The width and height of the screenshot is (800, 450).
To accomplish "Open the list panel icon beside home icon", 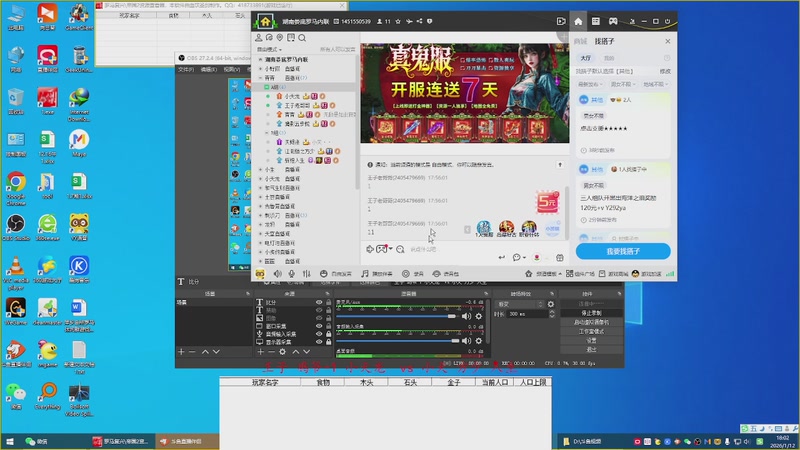I will click(595, 21).
